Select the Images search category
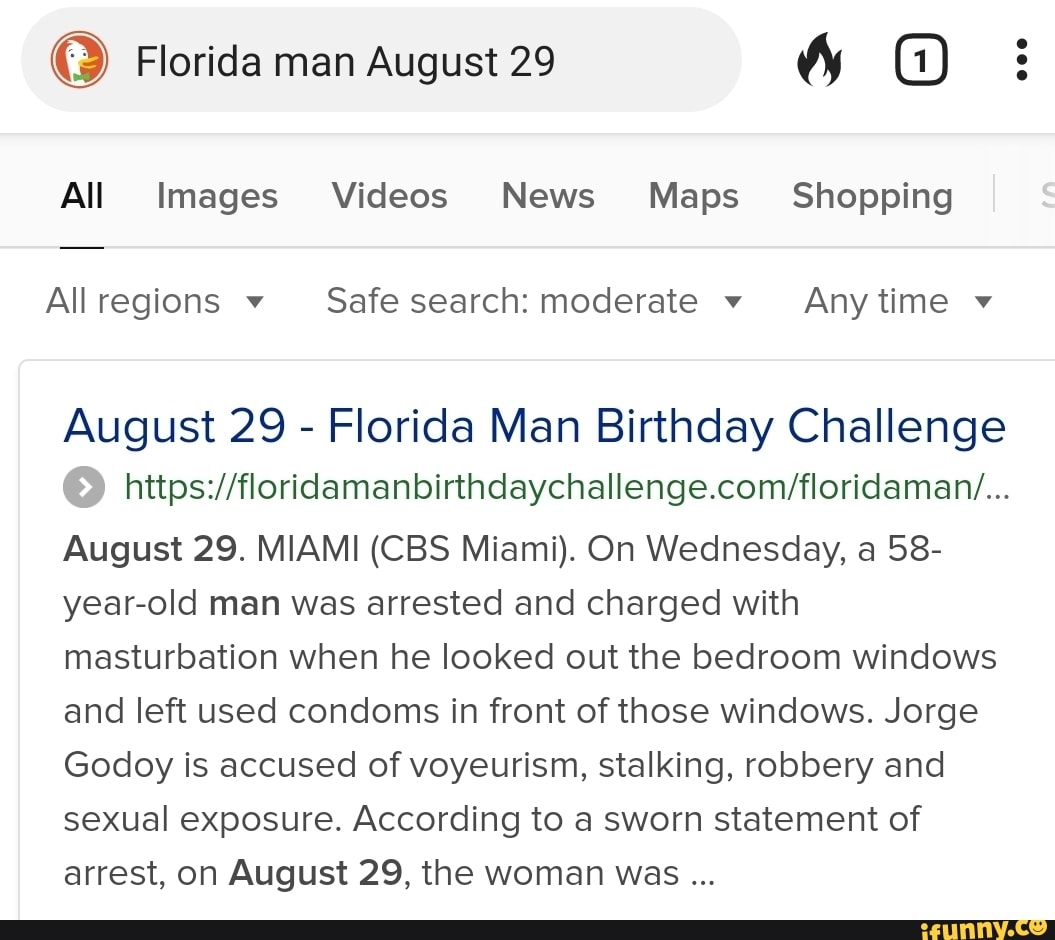The width and height of the screenshot is (1055, 940). tap(216, 197)
